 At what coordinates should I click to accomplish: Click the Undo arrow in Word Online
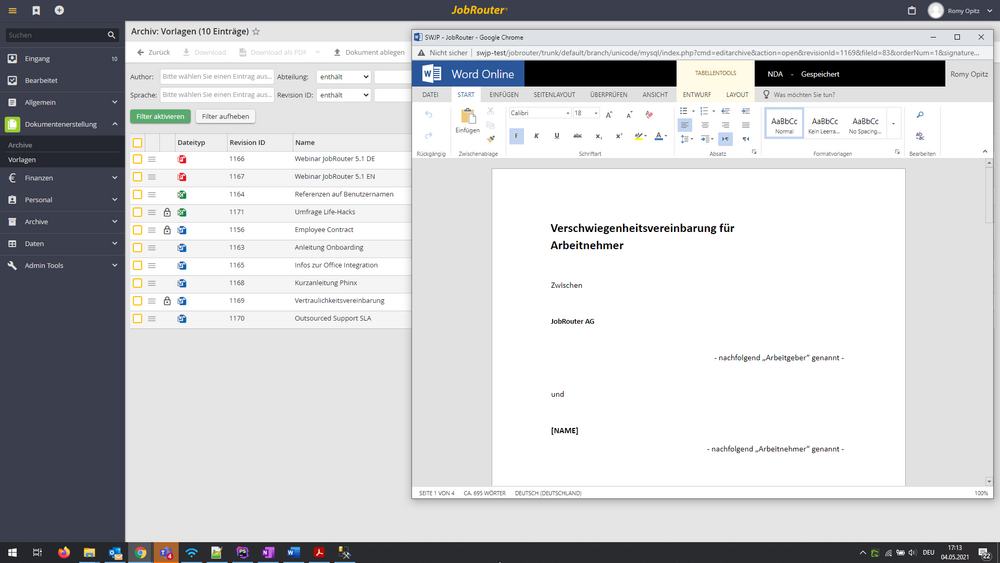click(429, 115)
